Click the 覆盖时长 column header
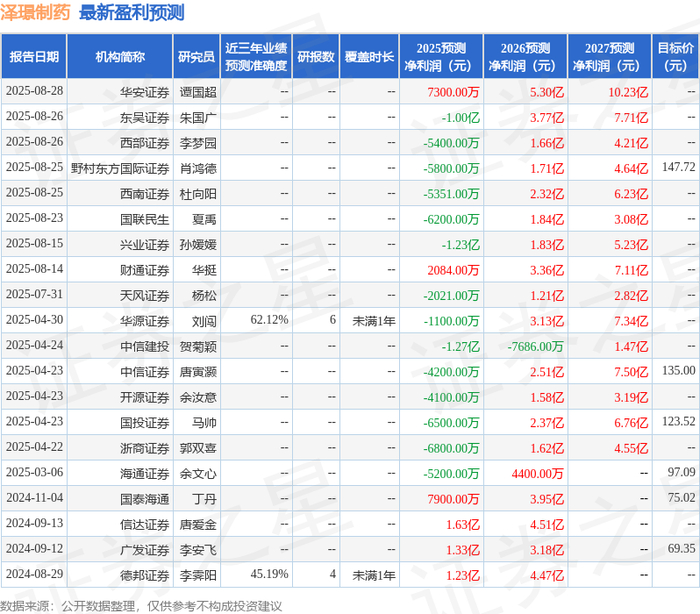 (x=369, y=57)
